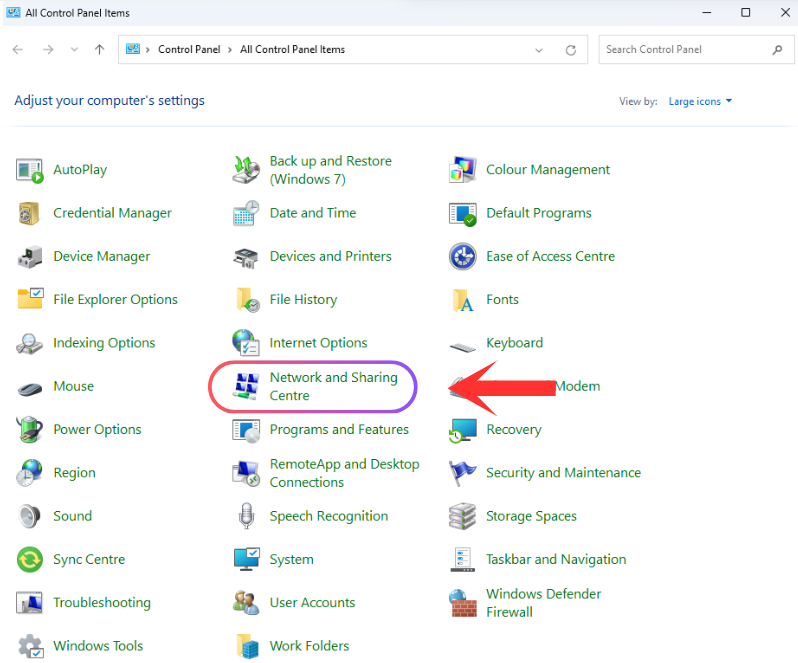The width and height of the screenshot is (798, 663).
Task: Select All Control Panel Items breadcrumb
Action: click(x=292, y=49)
